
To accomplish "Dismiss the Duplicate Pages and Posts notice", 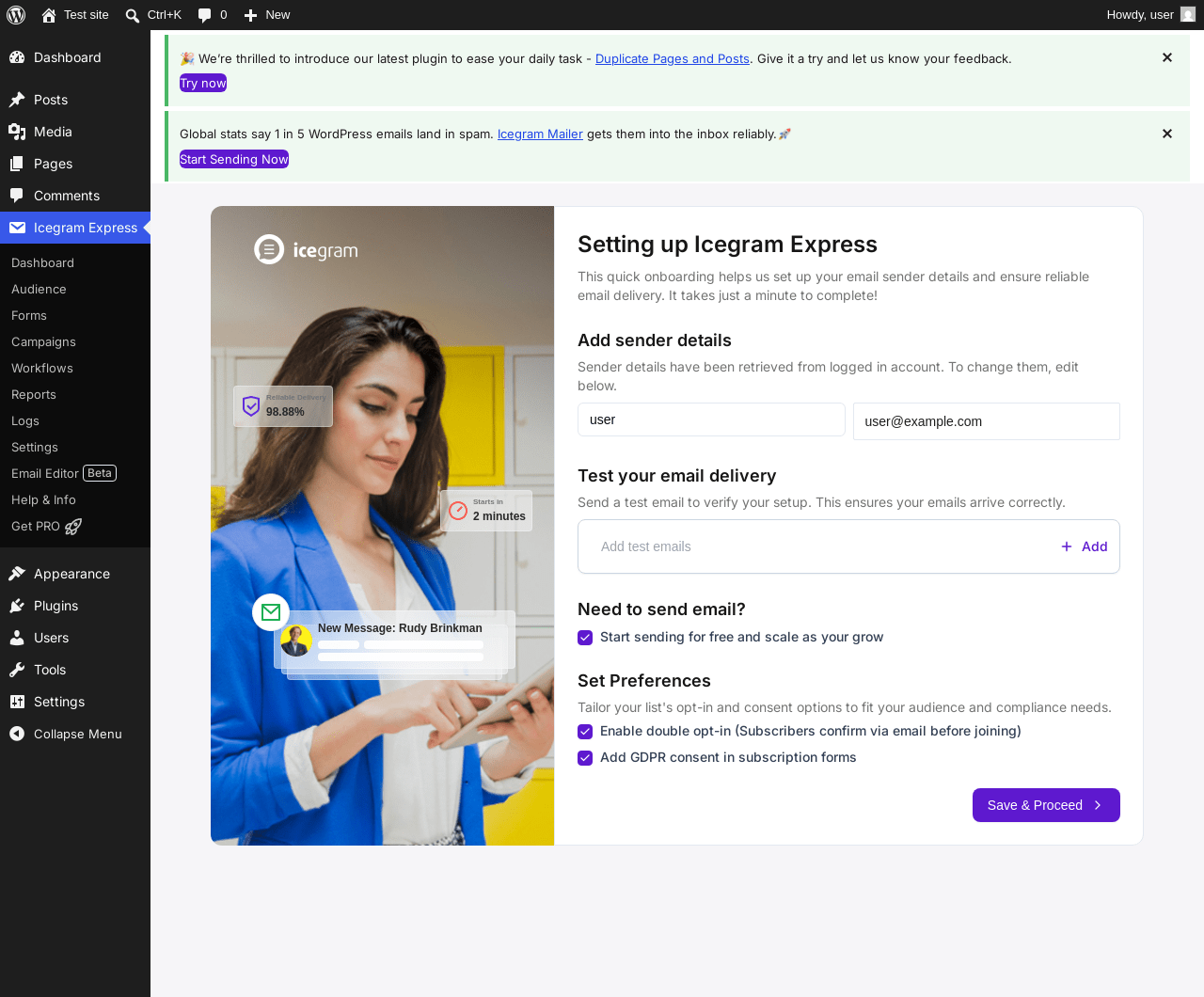I will [x=1167, y=58].
